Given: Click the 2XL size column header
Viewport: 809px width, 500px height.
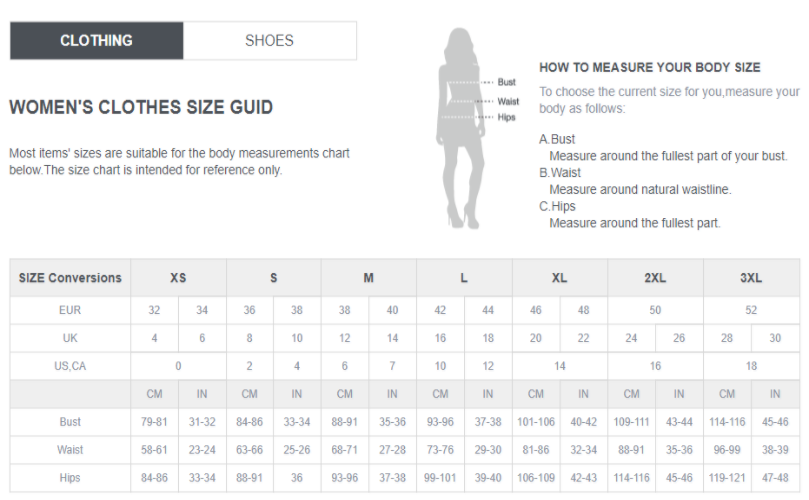Looking at the screenshot, I should [655, 278].
